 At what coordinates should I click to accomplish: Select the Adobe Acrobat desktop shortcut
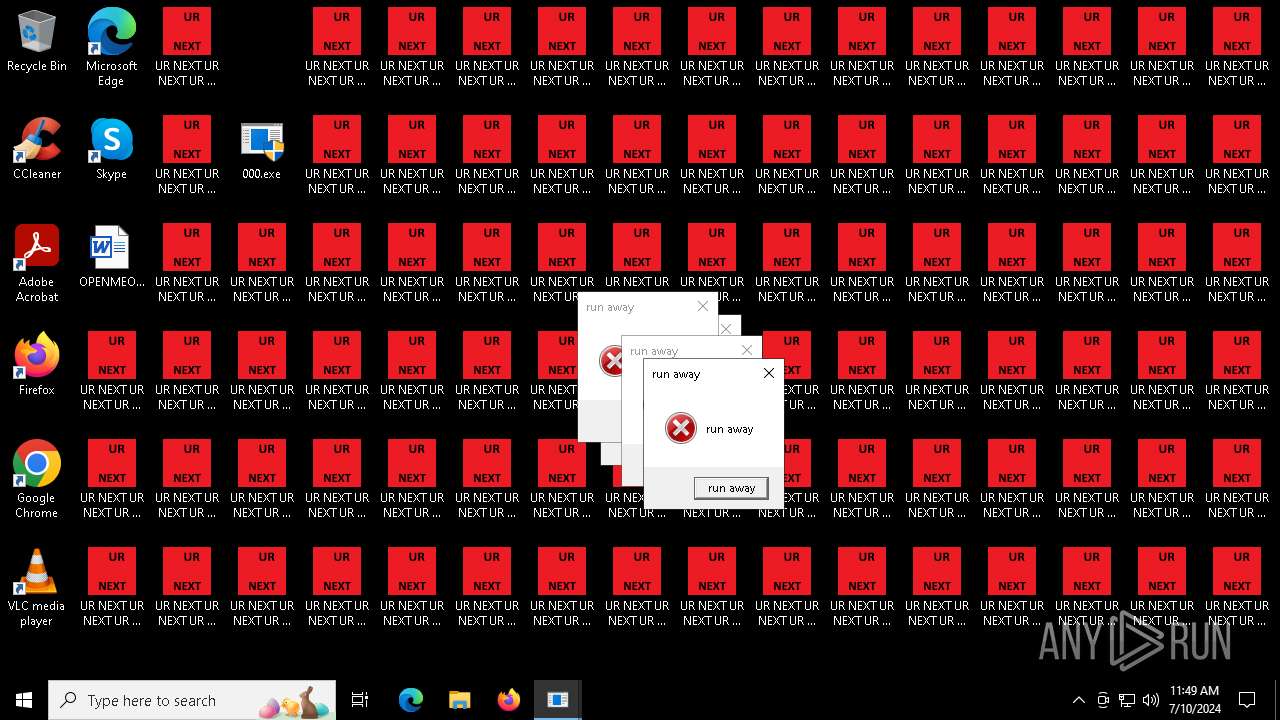coord(37,264)
